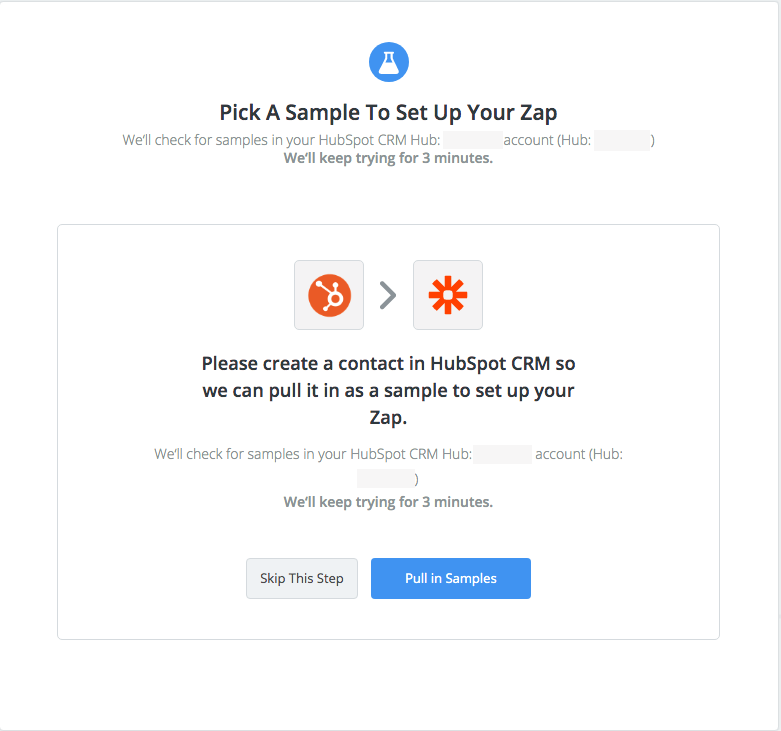
Task: Select the Zapier asterisk logo tile
Action: tap(448, 295)
